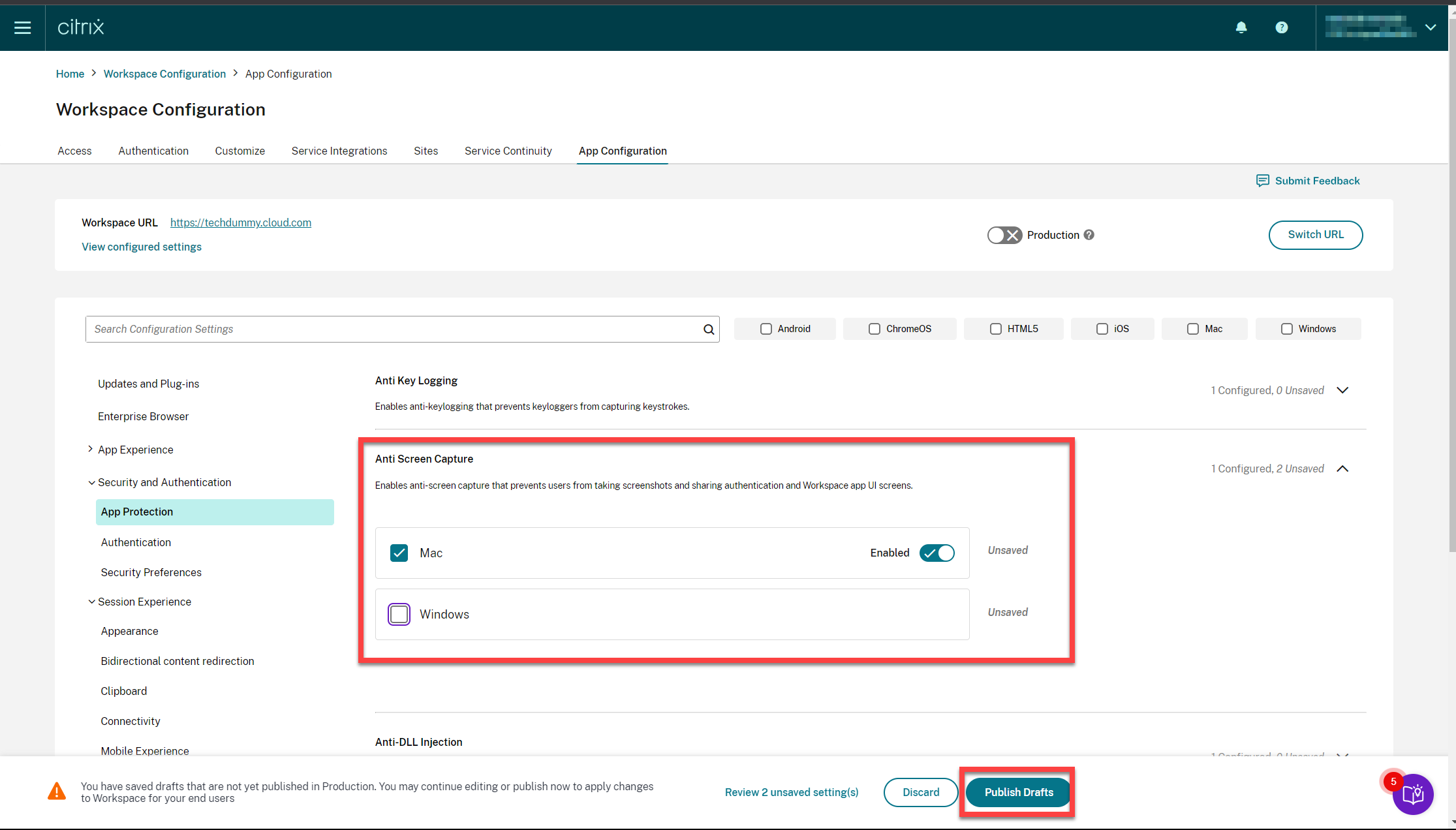Open the techdummy.cloud.com workspace URL link

(x=241, y=223)
